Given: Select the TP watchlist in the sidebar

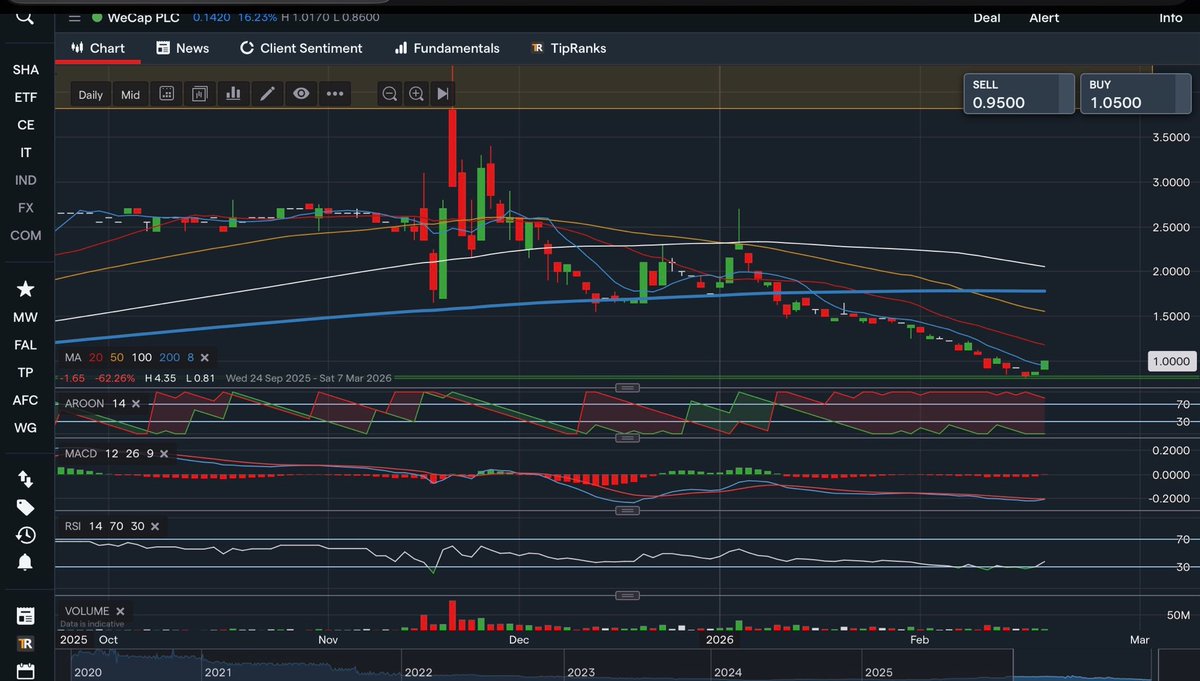Looking at the screenshot, I should click(26, 372).
